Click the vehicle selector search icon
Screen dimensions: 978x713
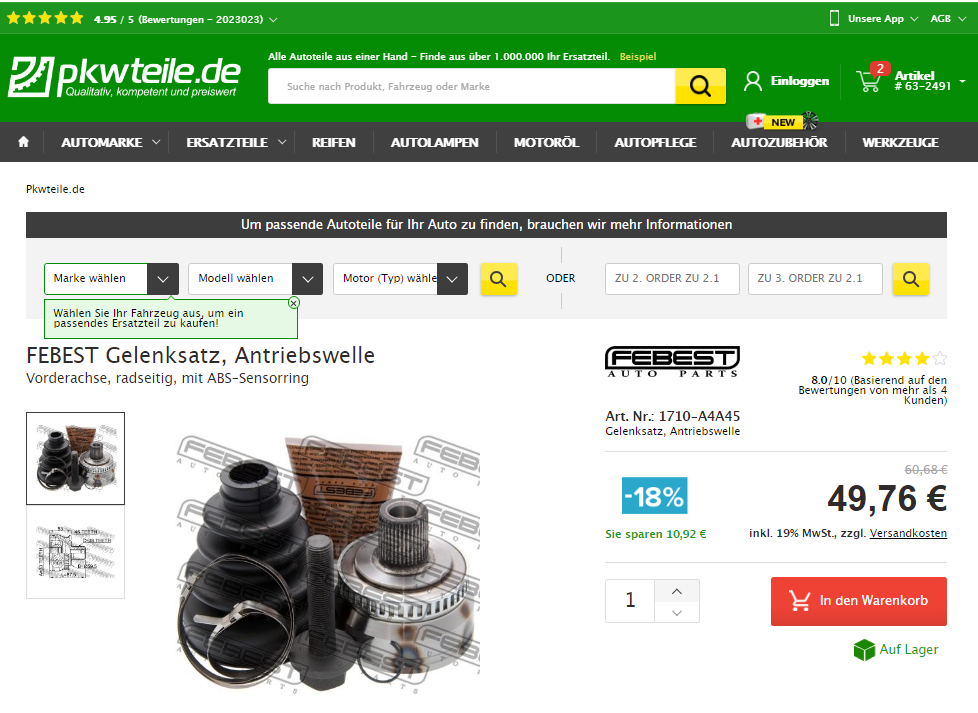(x=498, y=279)
